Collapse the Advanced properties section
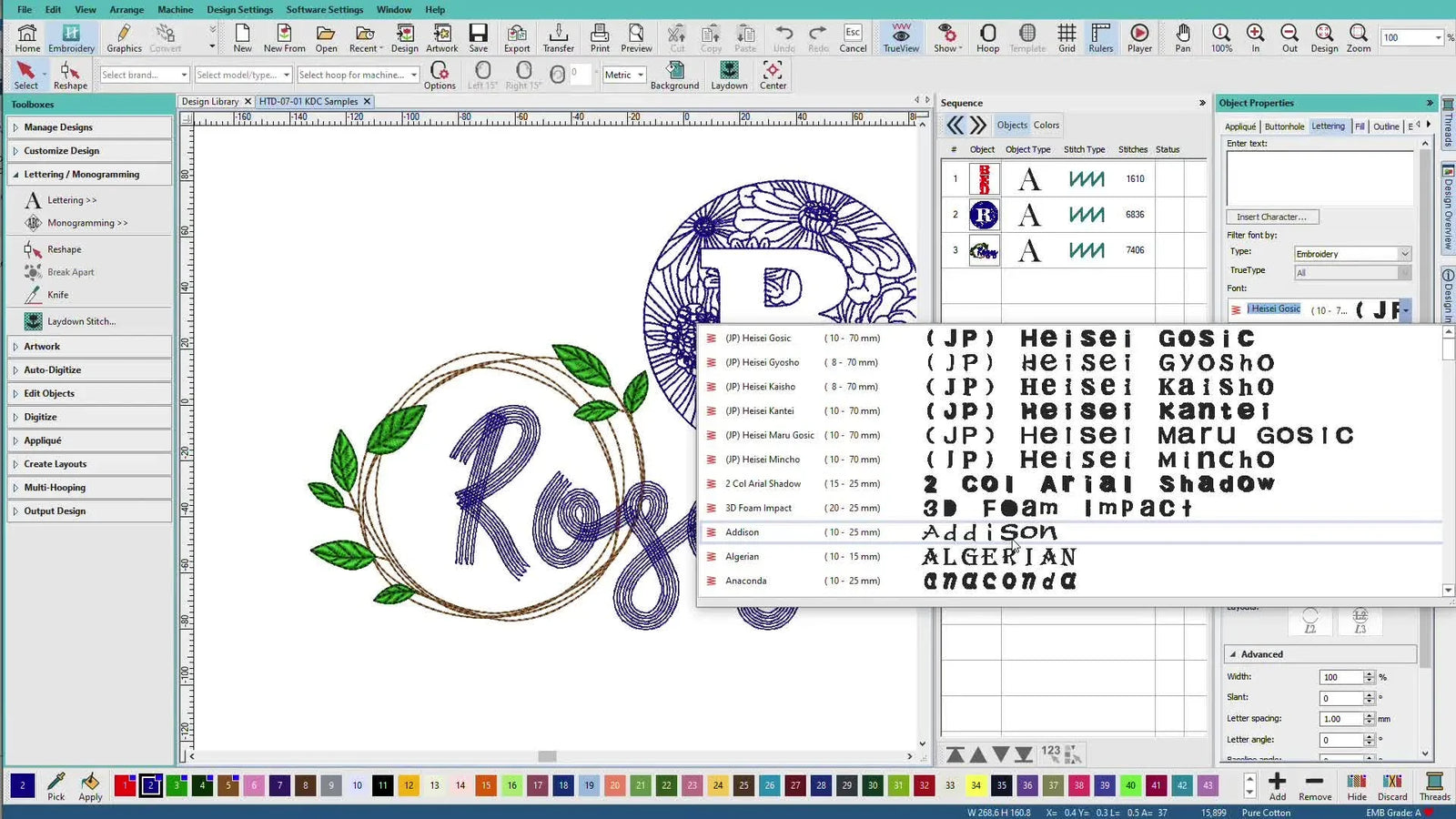The image size is (1456, 819). point(1319,654)
